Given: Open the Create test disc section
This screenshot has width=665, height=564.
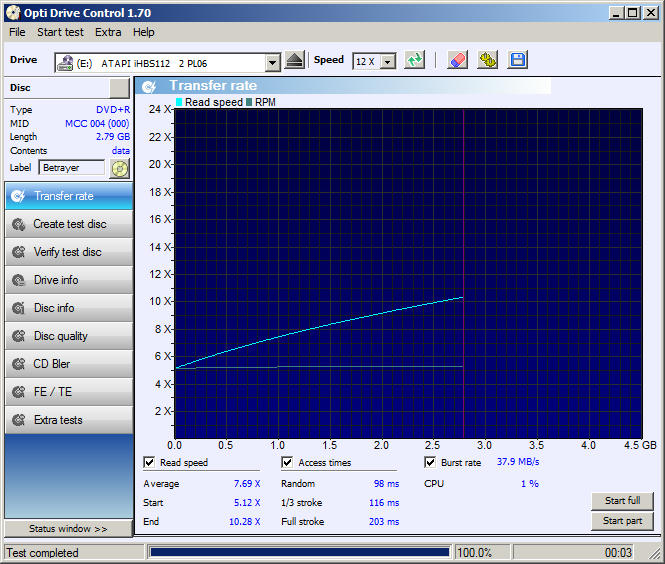Looking at the screenshot, I should [69, 224].
